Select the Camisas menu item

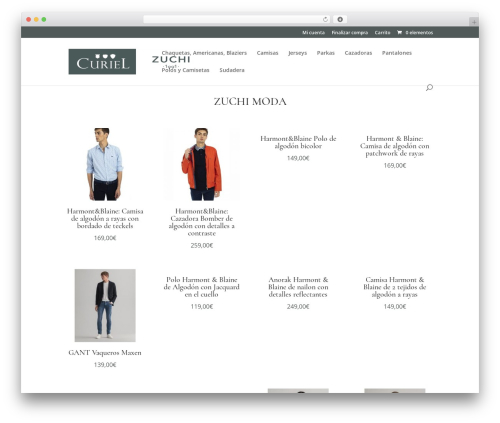tap(267, 53)
